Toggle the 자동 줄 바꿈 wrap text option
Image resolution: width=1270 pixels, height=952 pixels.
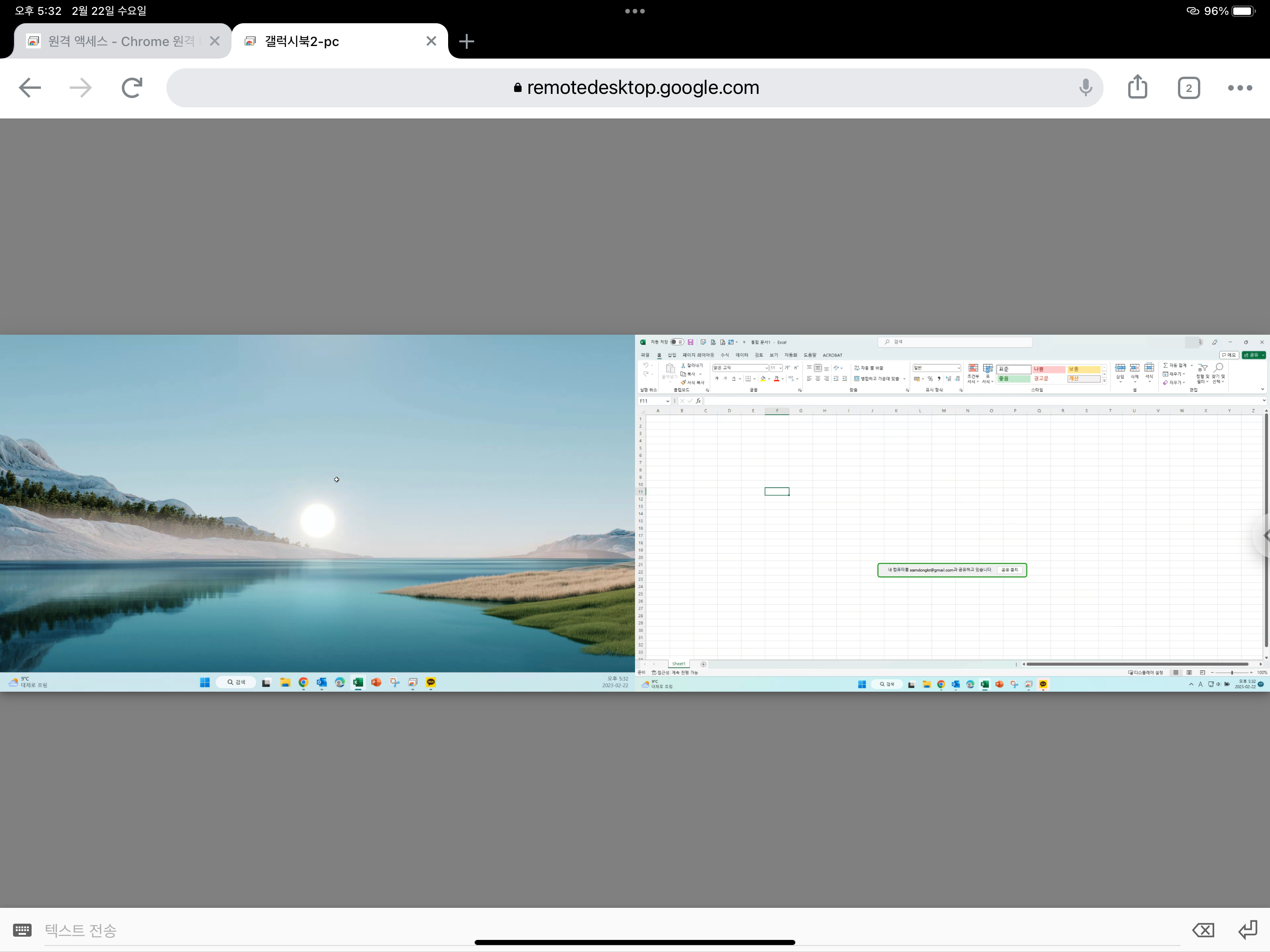(x=869, y=368)
